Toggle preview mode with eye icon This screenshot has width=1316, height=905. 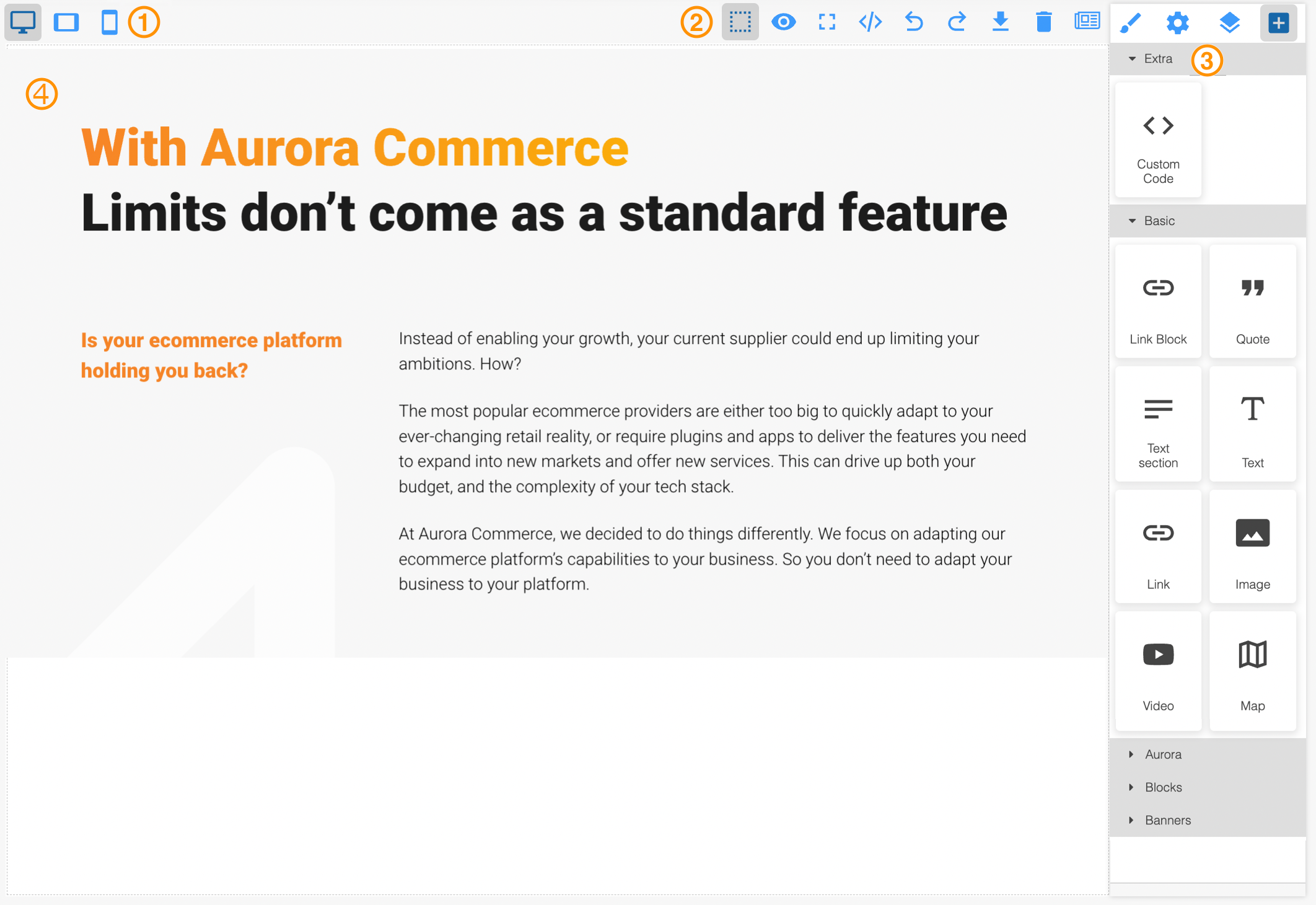tap(783, 22)
